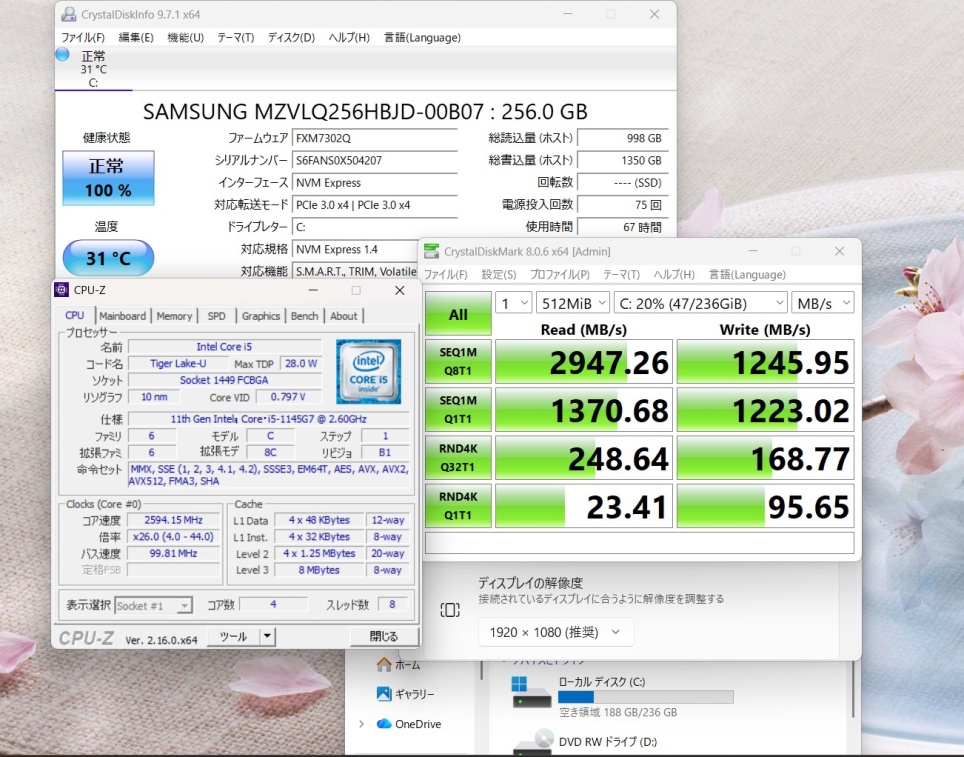Select the C: drive tab in CrystalDiskInfo
Image resolution: width=964 pixels, height=757 pixels.
pos(93,68)
